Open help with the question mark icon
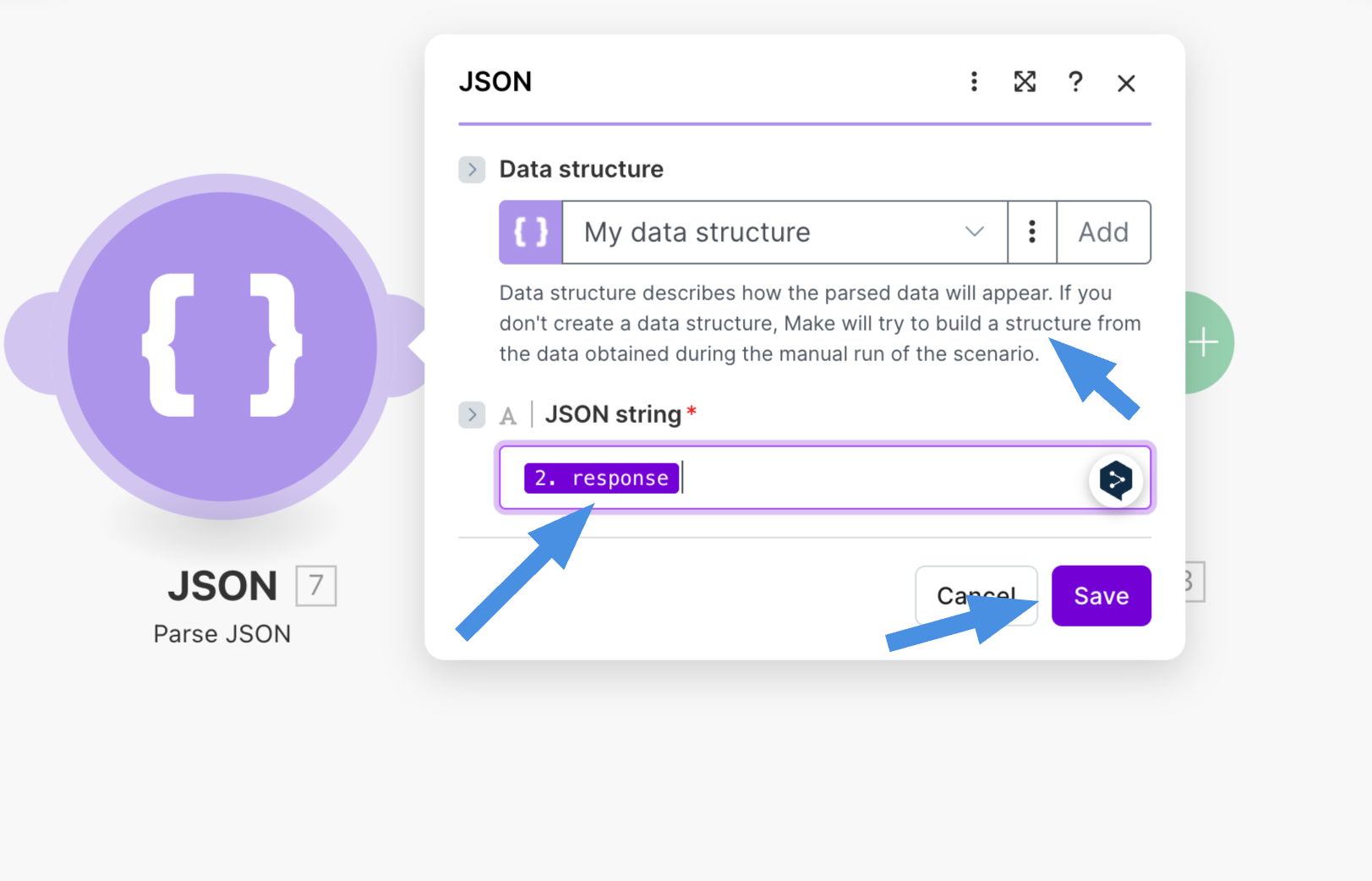Viewport: 1372px width, 881px height. [1075, 82]
